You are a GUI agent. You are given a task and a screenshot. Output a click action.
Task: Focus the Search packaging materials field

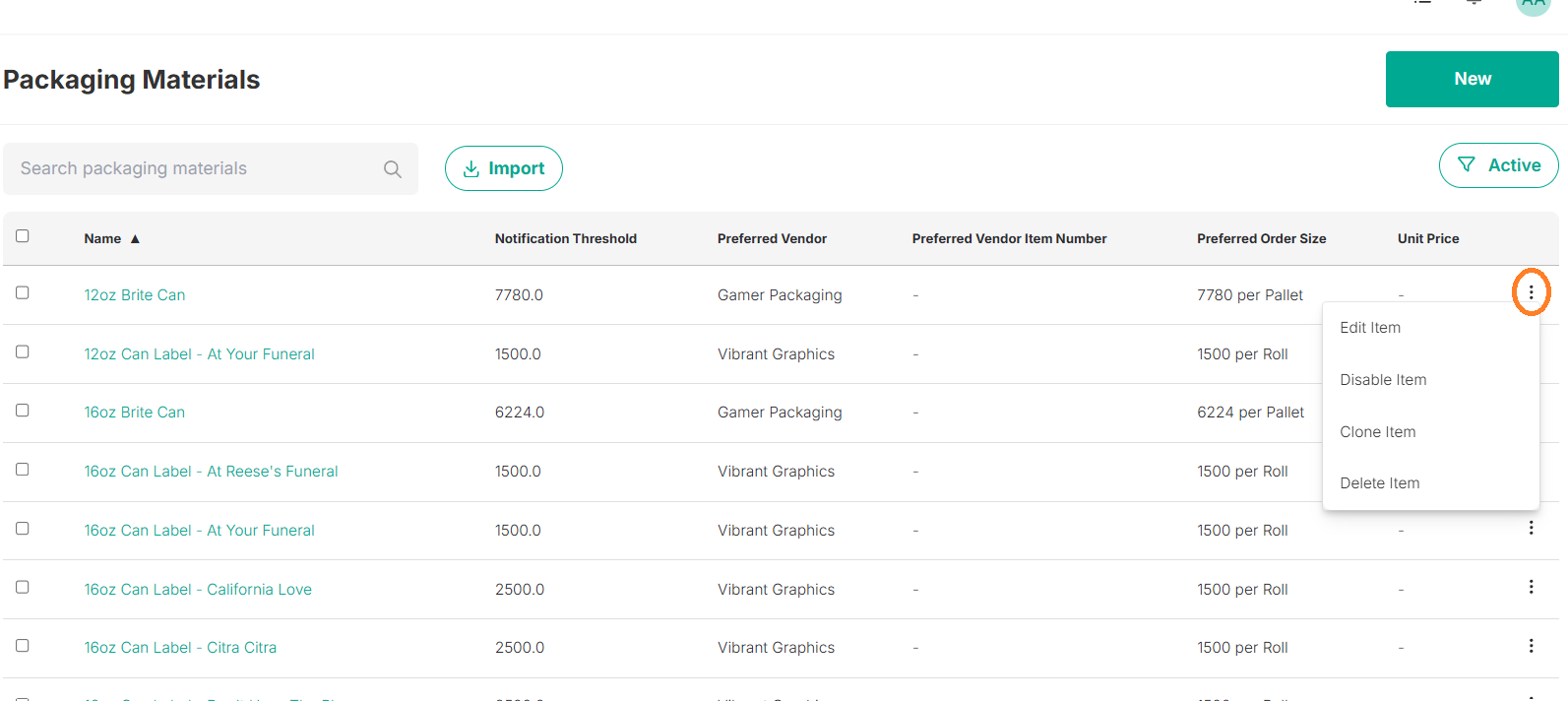(x=211, y=168)
